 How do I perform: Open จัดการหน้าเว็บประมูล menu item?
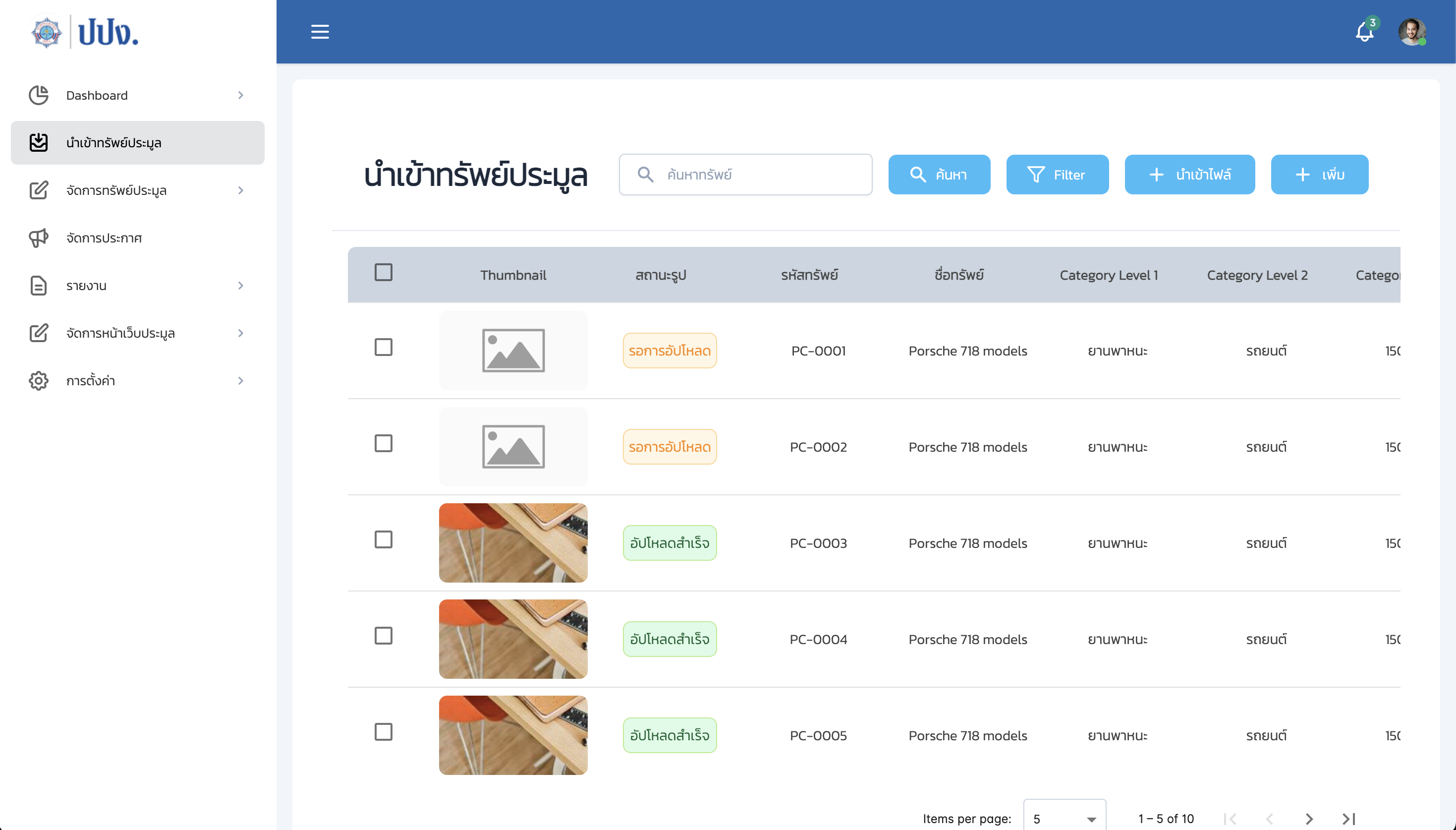point(137,333)
